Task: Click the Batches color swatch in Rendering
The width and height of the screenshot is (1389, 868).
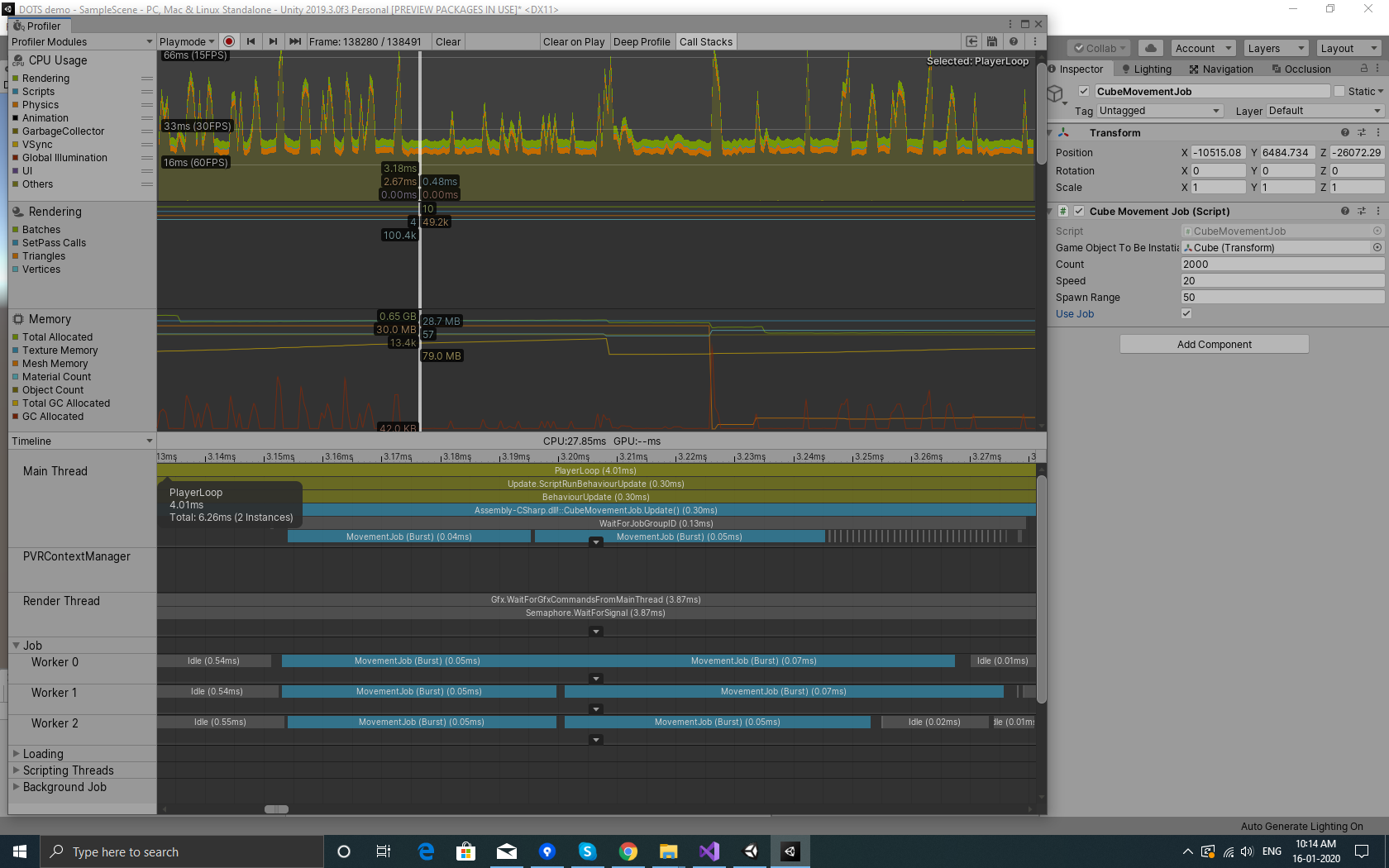Action: [15, 230]
